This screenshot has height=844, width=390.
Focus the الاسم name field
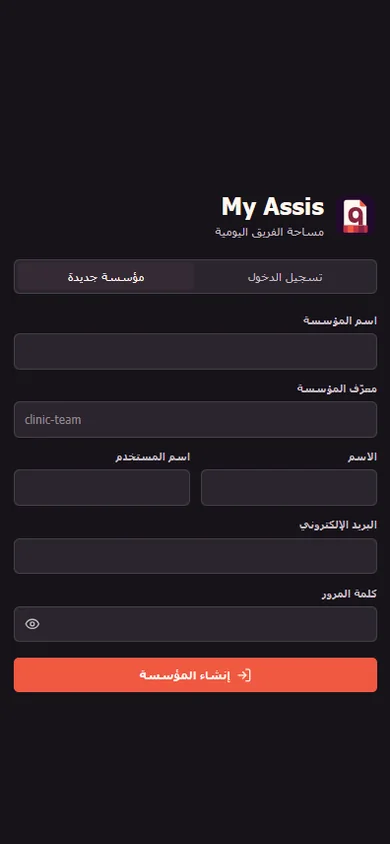[289, 487]
